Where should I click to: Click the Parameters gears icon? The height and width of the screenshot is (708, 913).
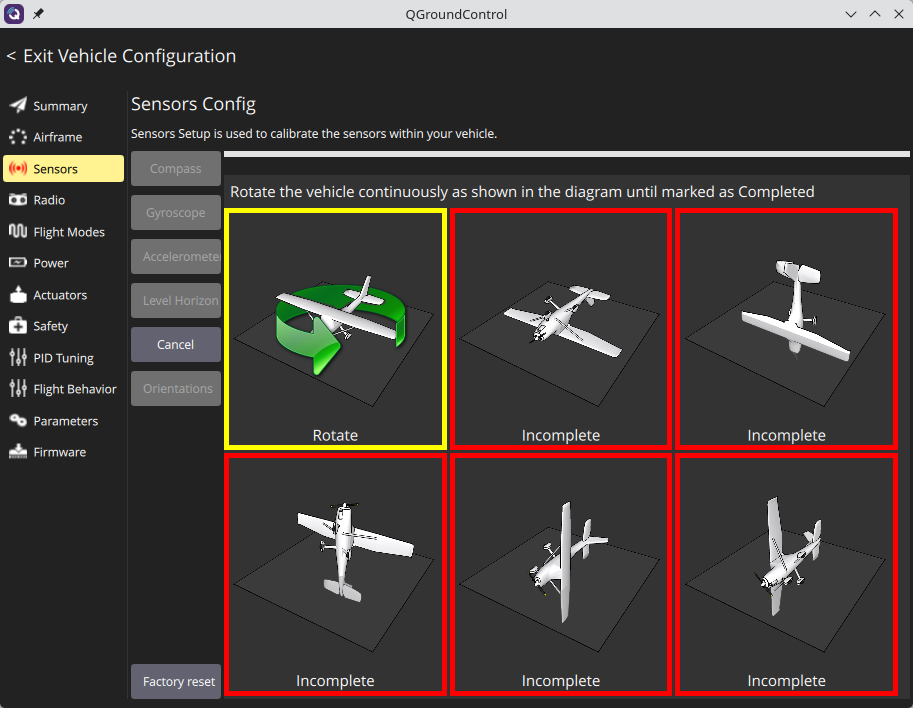coord(18,421)
